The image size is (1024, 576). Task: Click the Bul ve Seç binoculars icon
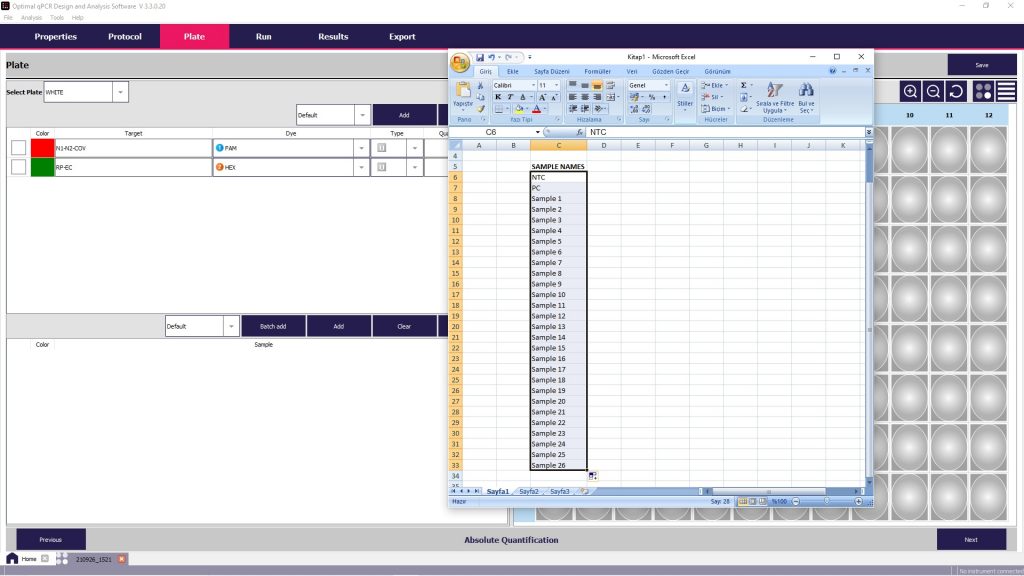tap(805, 94)
